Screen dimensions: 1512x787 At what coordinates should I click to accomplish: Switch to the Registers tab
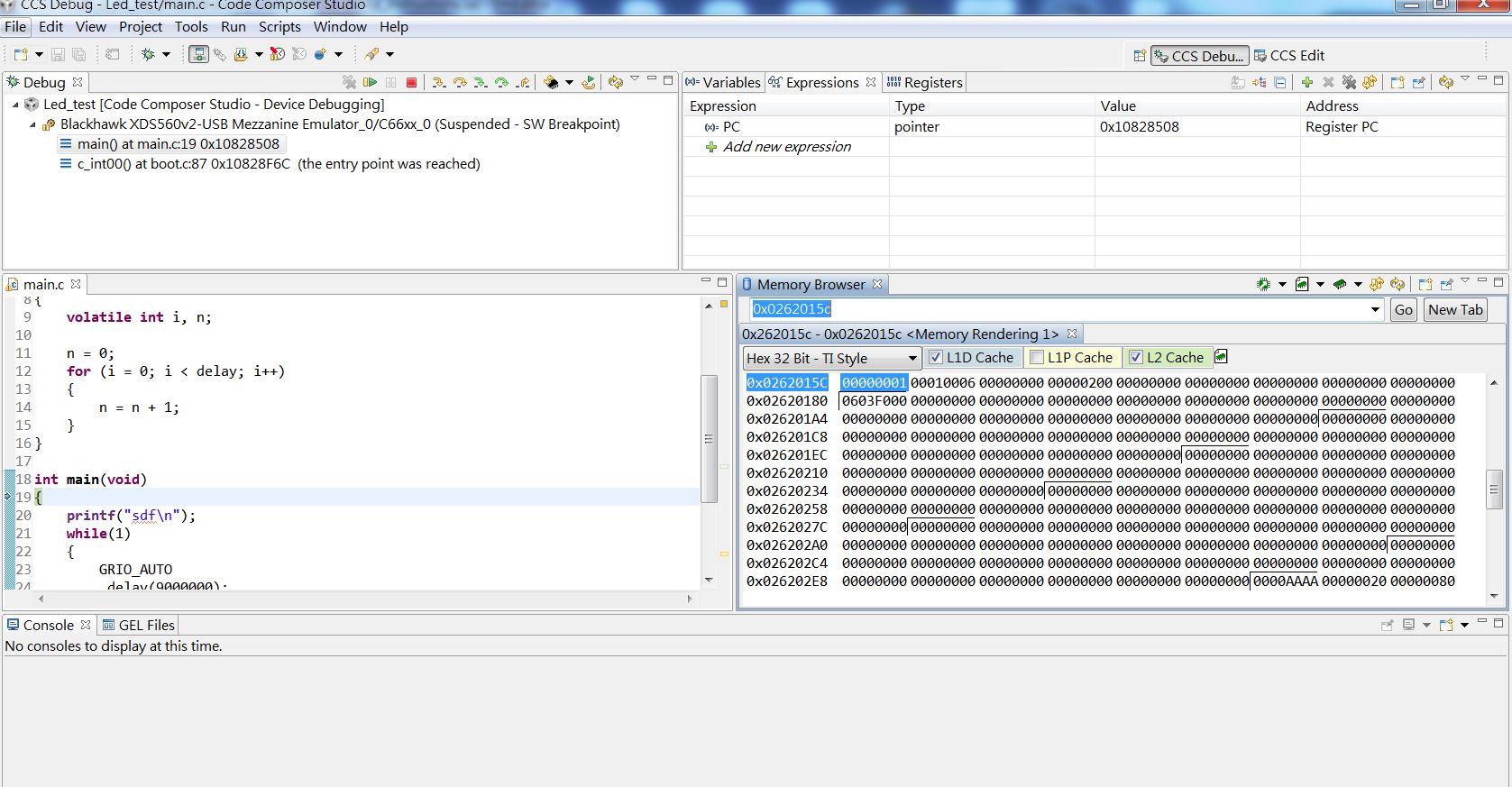[x=925, y=82]
